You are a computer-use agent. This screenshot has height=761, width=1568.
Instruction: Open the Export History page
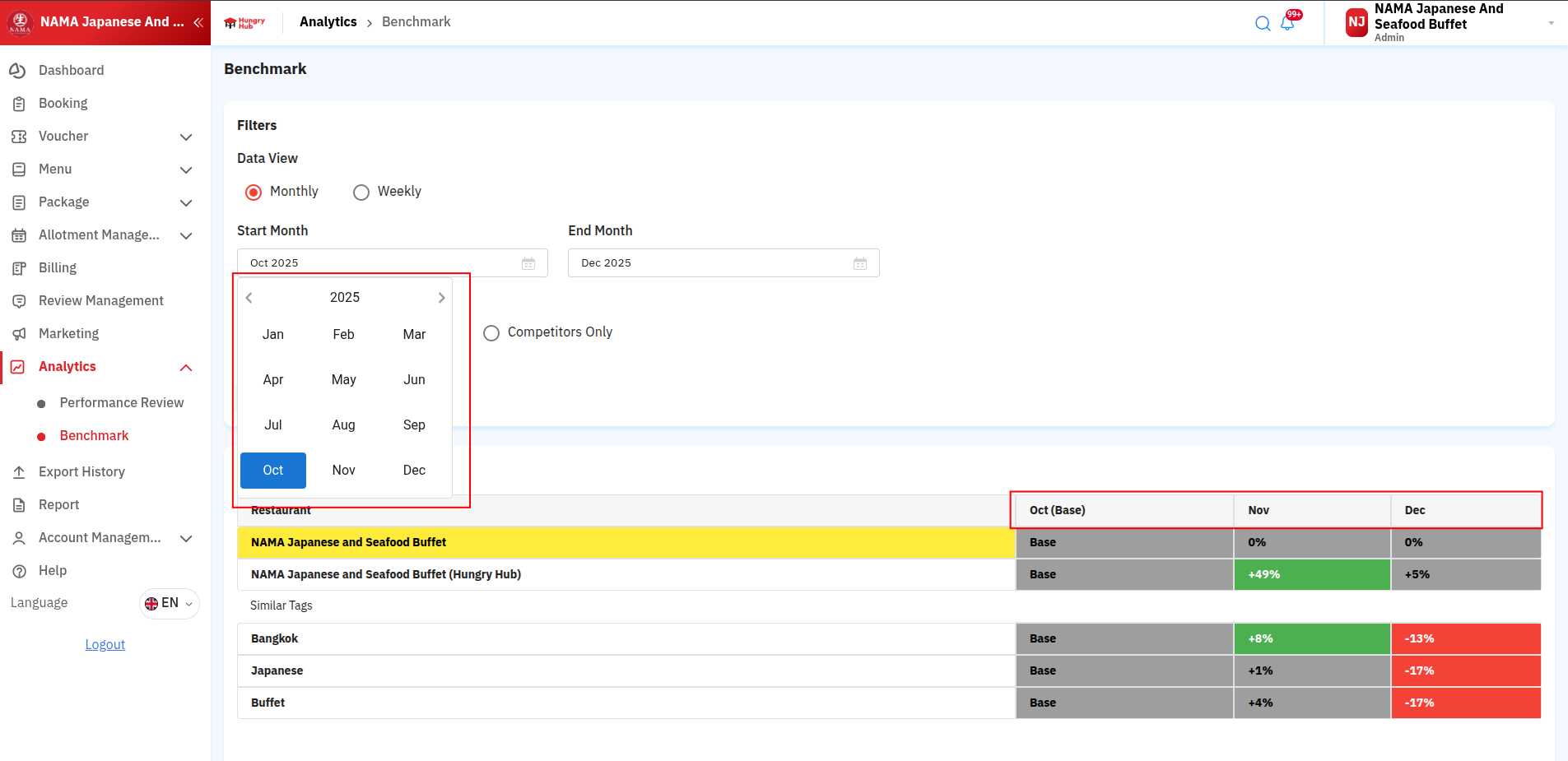tap(81, 472)
